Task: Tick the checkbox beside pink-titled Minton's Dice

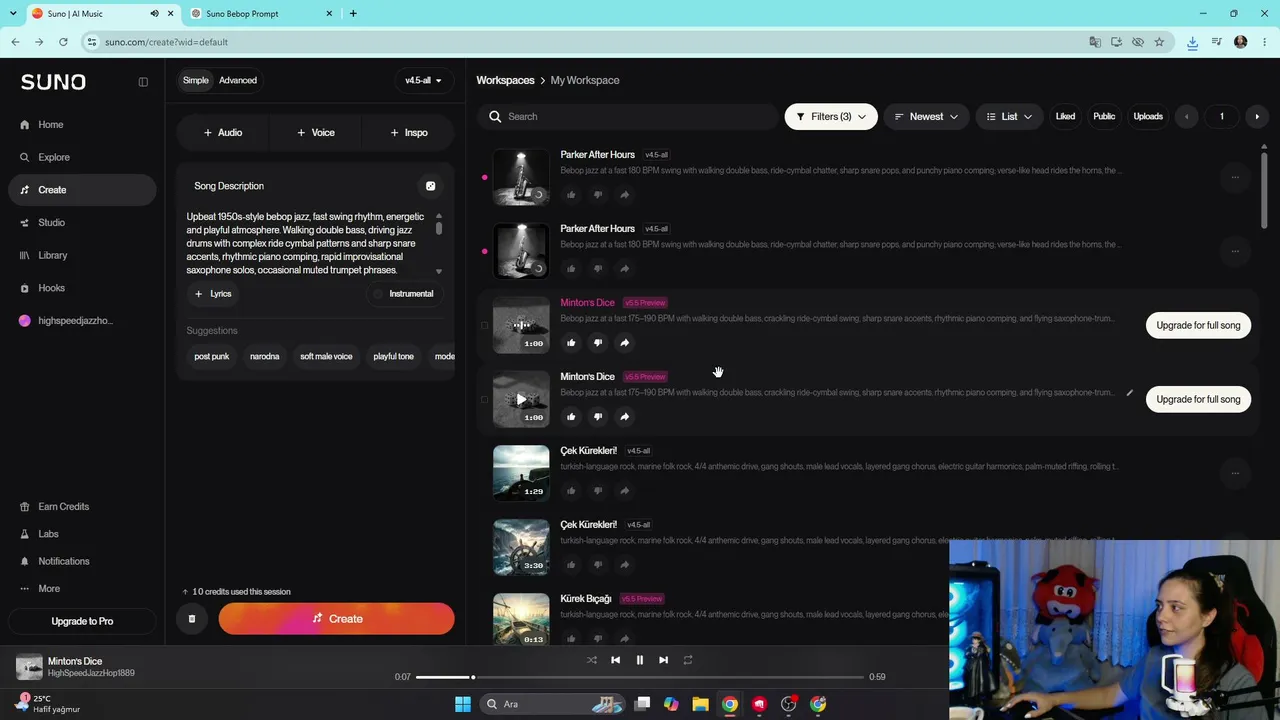Action: [x=484, y=325]
